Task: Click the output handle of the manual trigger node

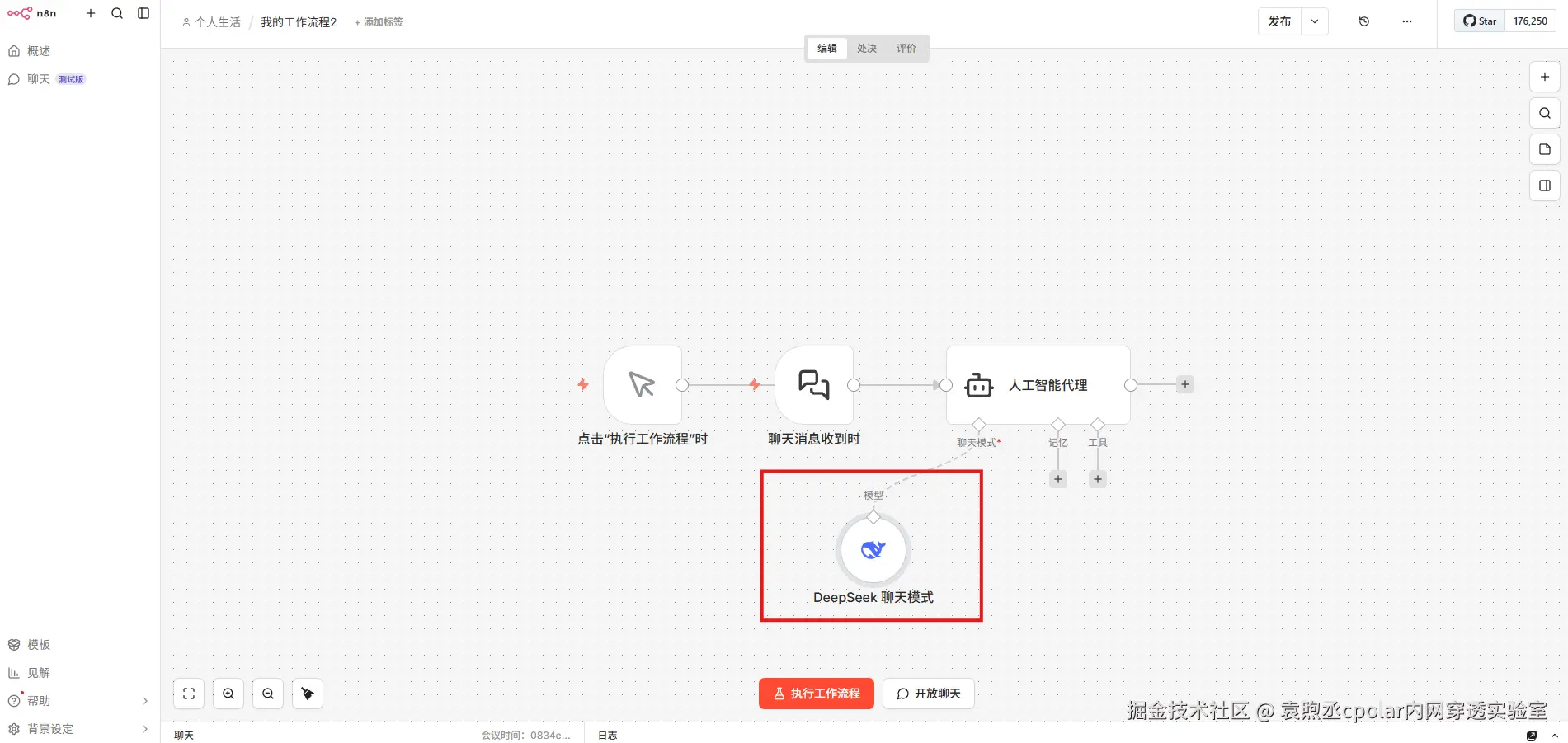Action: click(682, 385)
